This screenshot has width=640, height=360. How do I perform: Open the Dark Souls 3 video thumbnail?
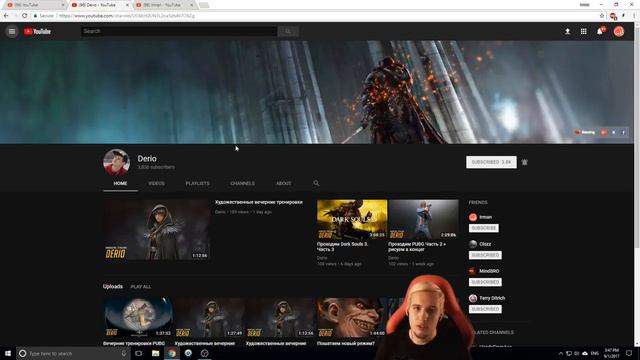tap(352, 219)
